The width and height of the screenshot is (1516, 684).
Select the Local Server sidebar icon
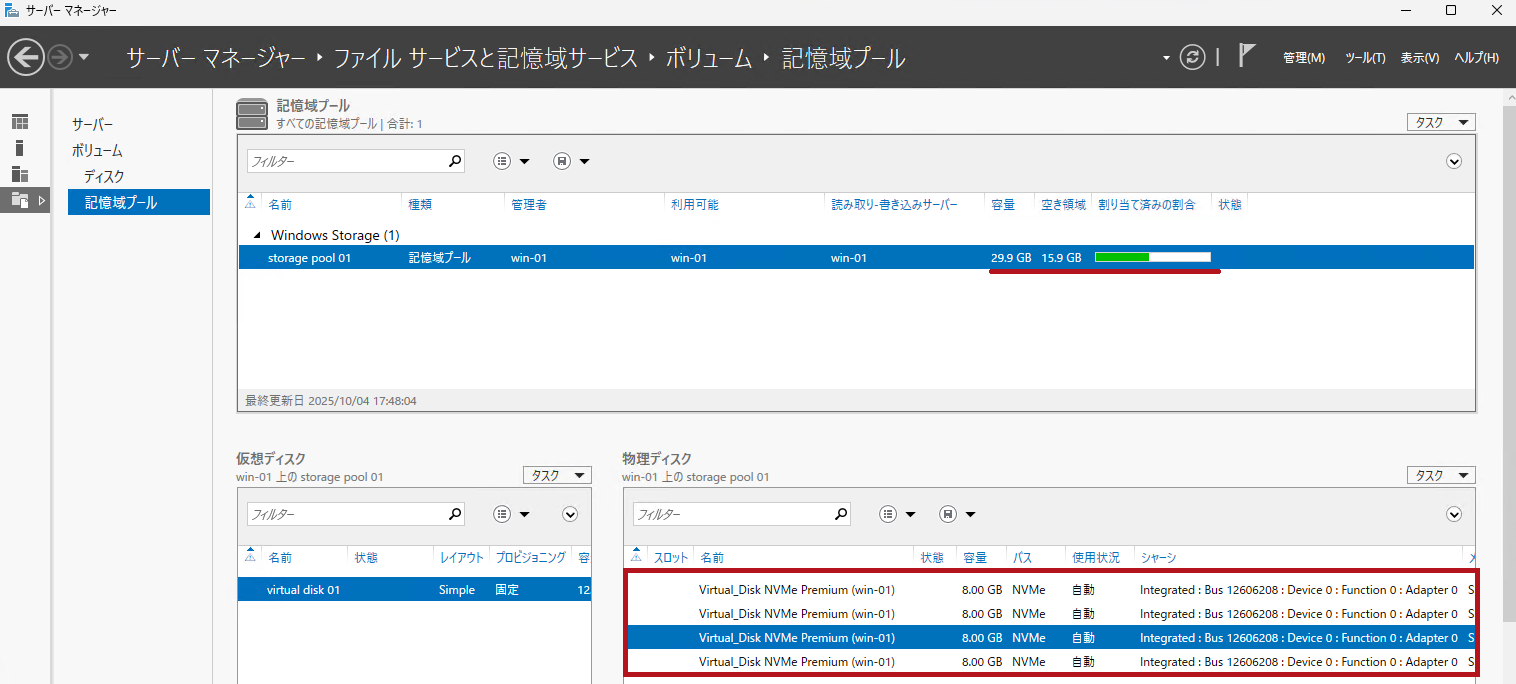pyautogui.click(x=20, y=148)
